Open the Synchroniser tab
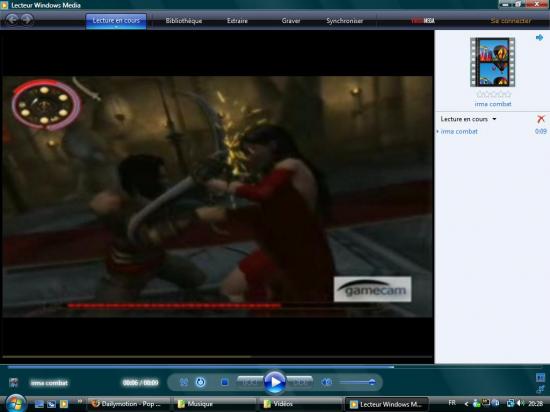550x412 pixels. [344, 21]
